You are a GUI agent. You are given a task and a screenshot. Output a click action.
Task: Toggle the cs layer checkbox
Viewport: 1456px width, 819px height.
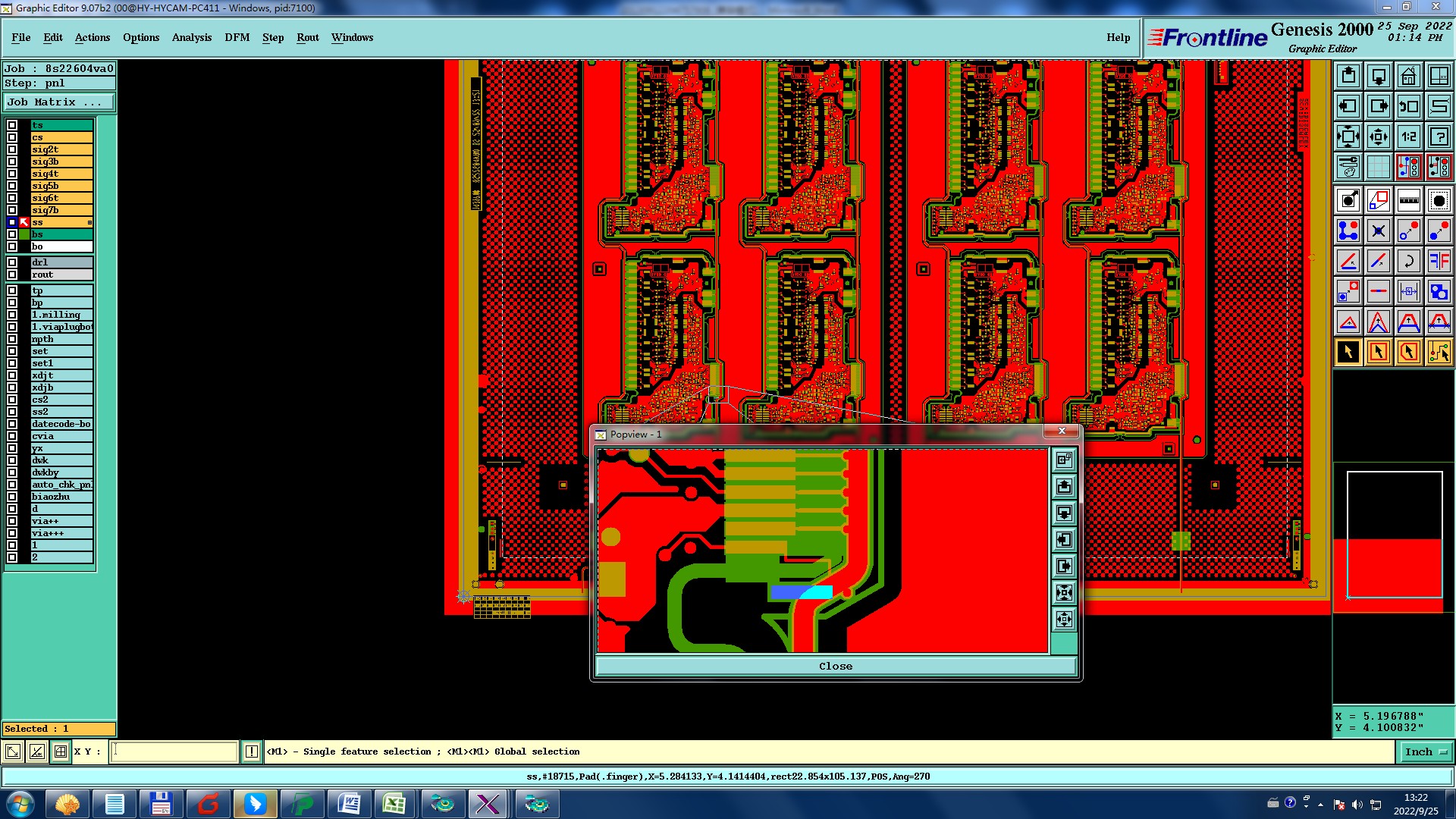point(12,137)
